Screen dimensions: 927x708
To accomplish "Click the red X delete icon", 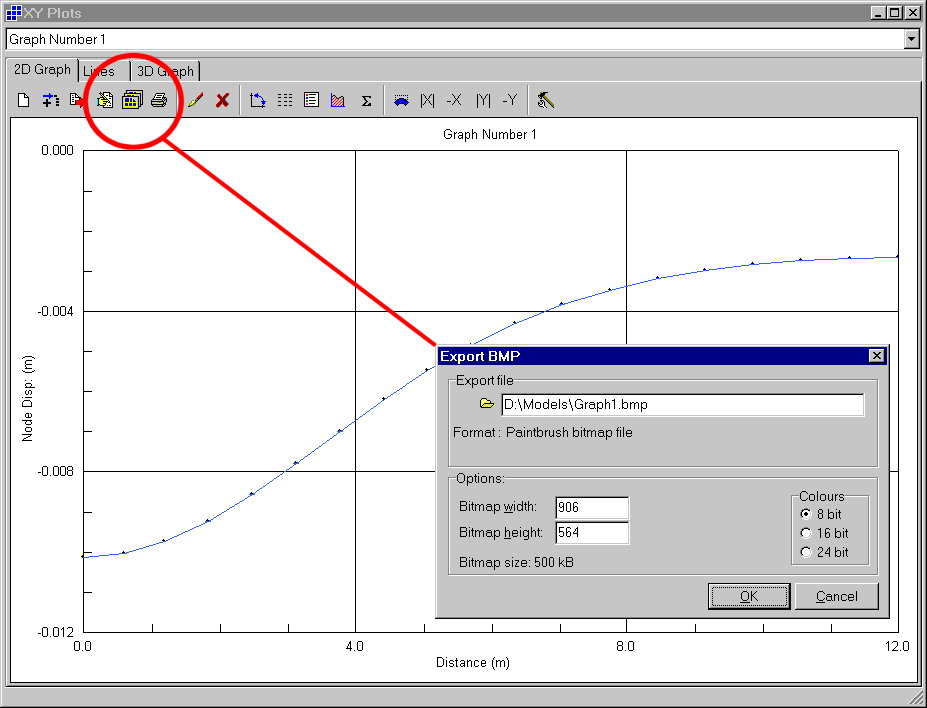I will pyautogui.click(x=223, y=100).
